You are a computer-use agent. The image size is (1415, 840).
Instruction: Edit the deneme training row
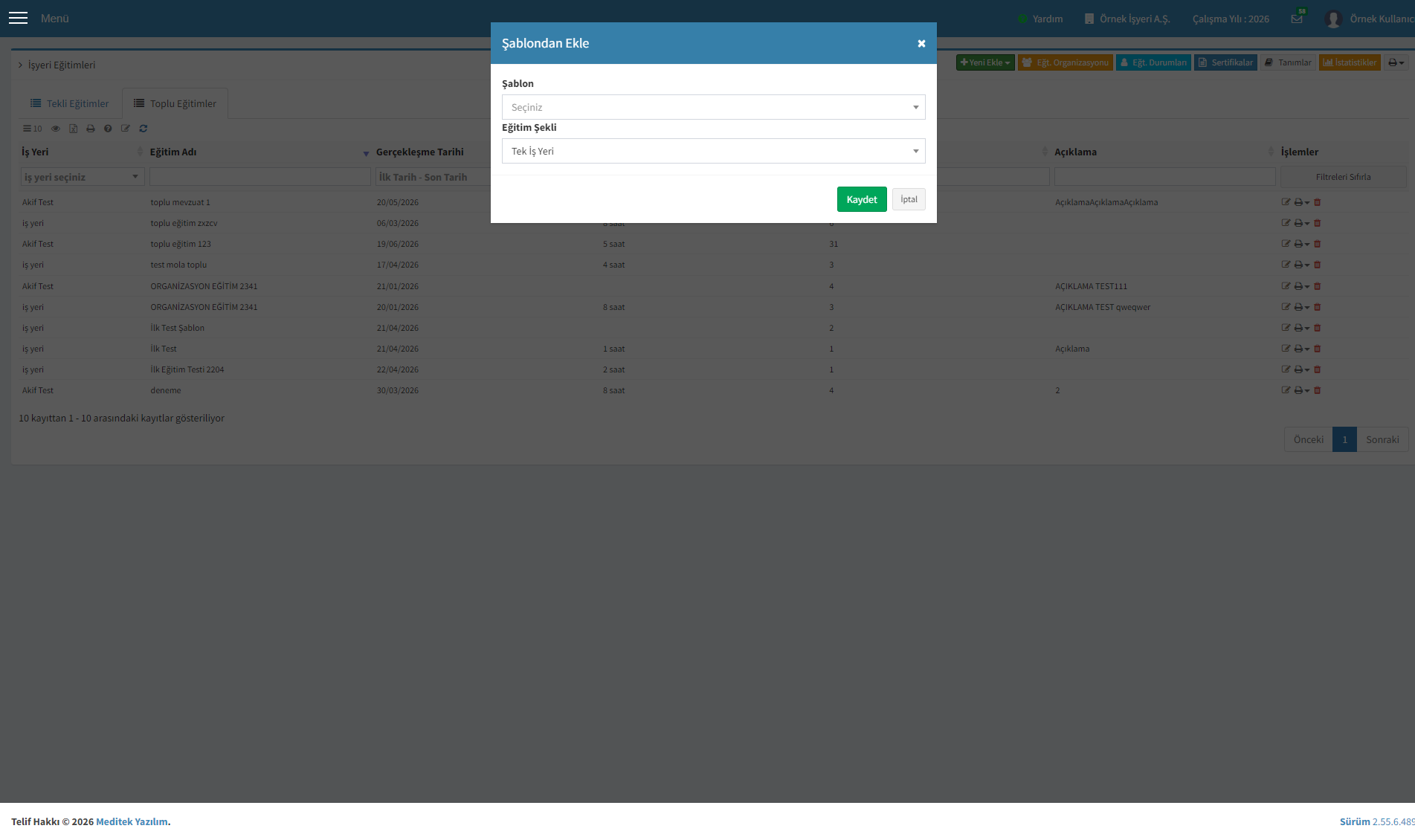click(x=1286, y=390)
